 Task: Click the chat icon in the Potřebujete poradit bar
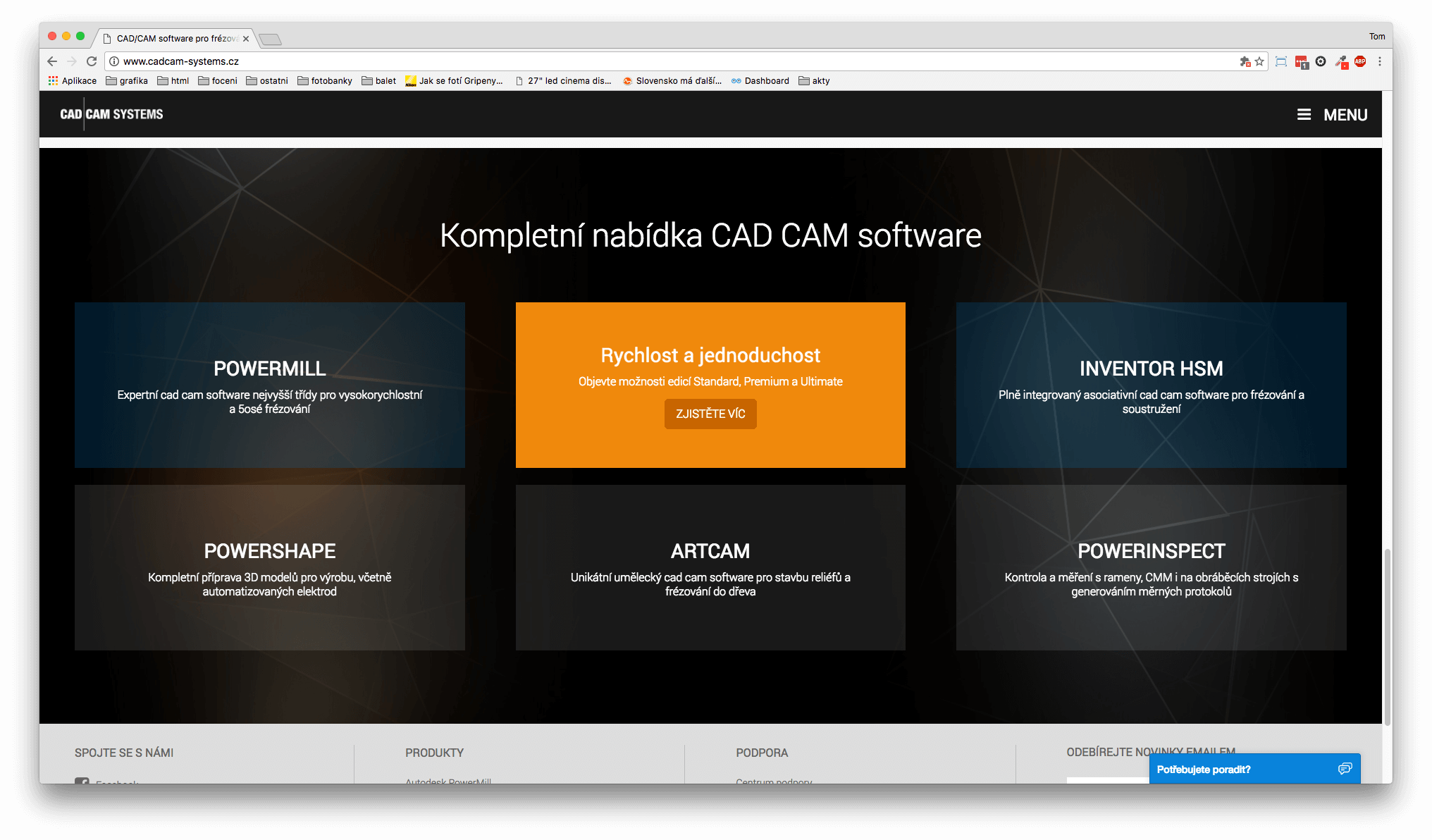[x=1345, y=769]
